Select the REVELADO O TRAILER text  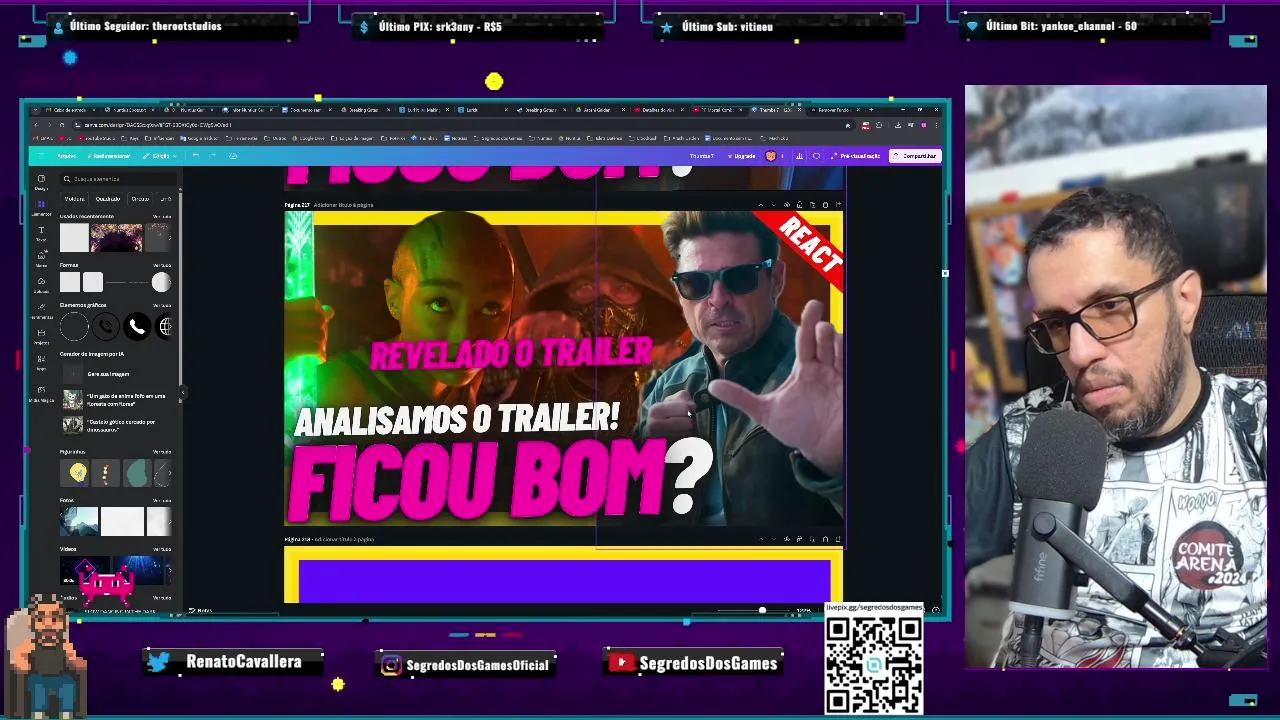tap(511, 352)
